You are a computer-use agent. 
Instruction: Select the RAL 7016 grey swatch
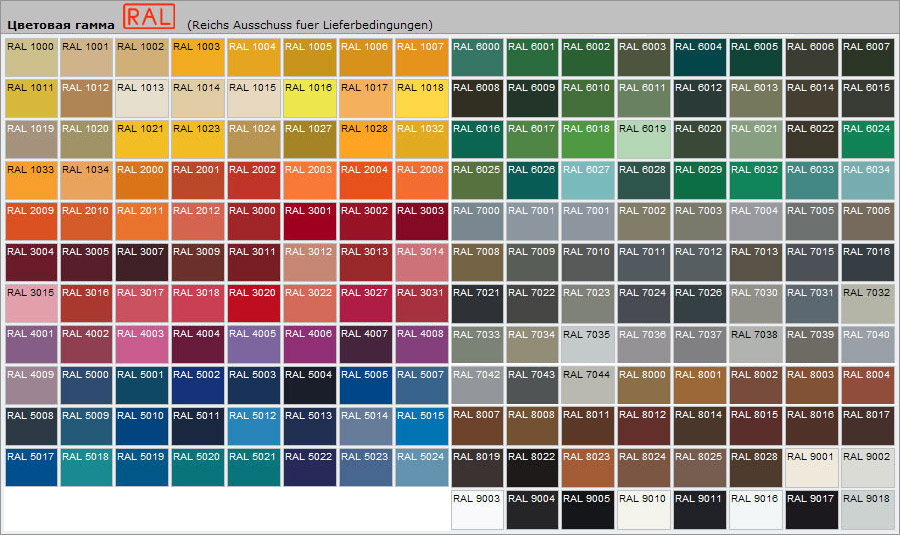(866, 262)
